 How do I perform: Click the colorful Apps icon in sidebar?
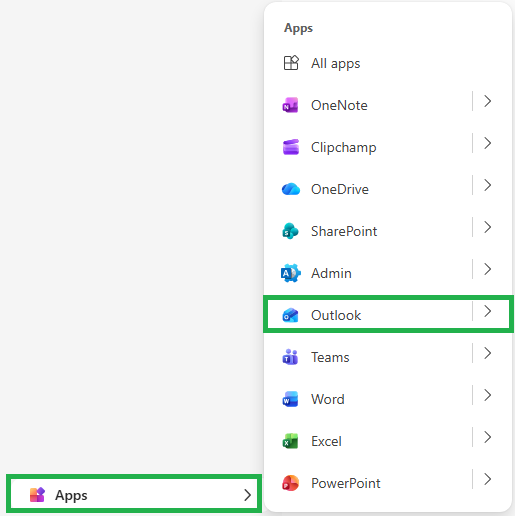(x=37, y=495)
